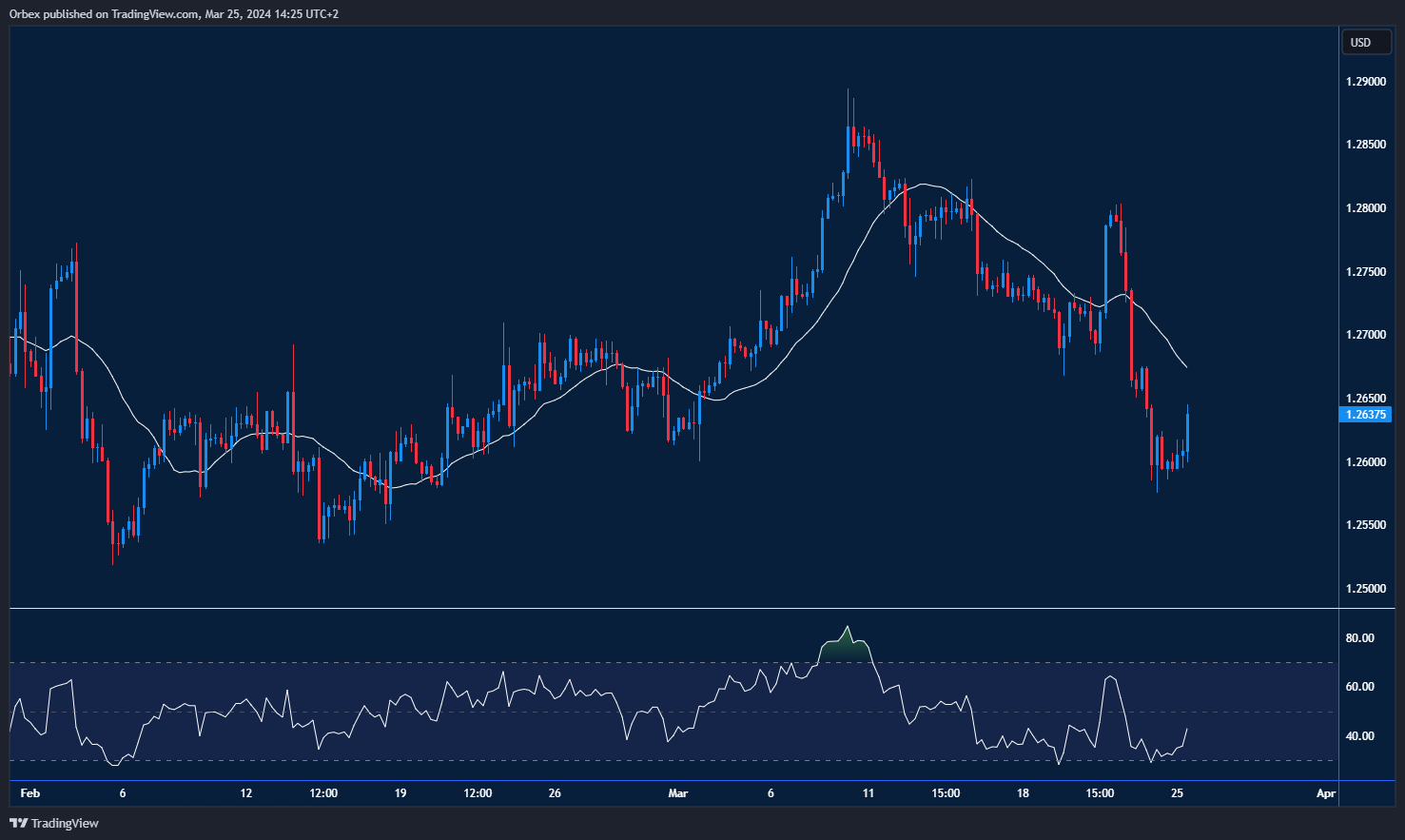Click the blue 1.26375 current price tag
Image resolution: width=1405 pixels, height=840 pixels.
click(1366, 414)
